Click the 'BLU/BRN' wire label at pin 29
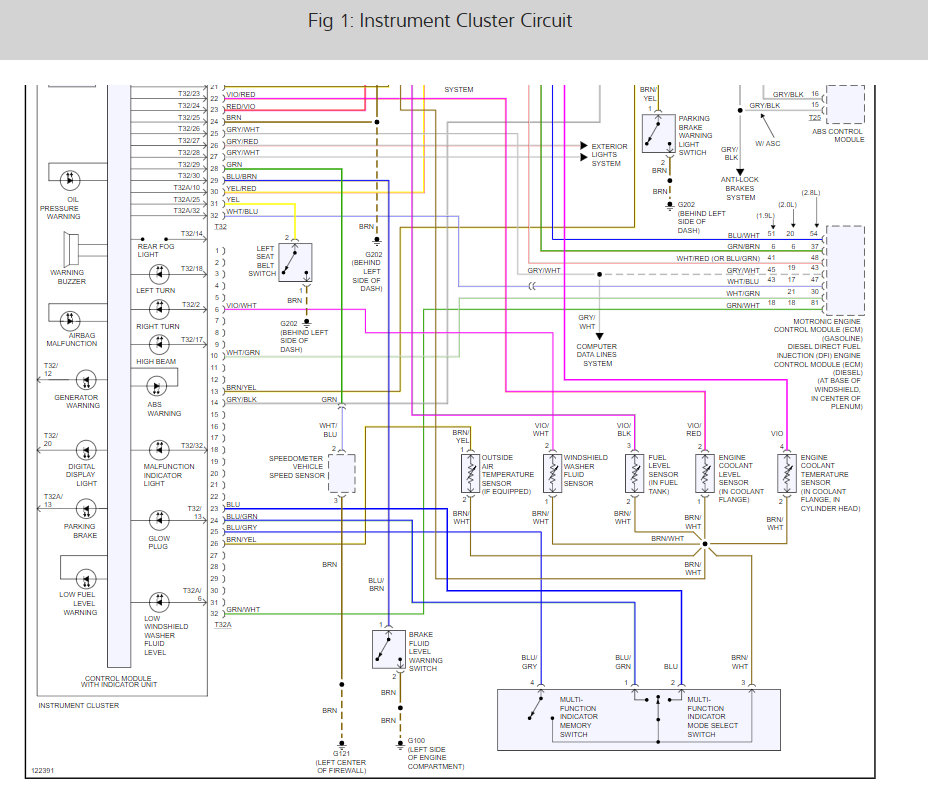This screenshot has height=805, width=928. (x=241, y=176)
